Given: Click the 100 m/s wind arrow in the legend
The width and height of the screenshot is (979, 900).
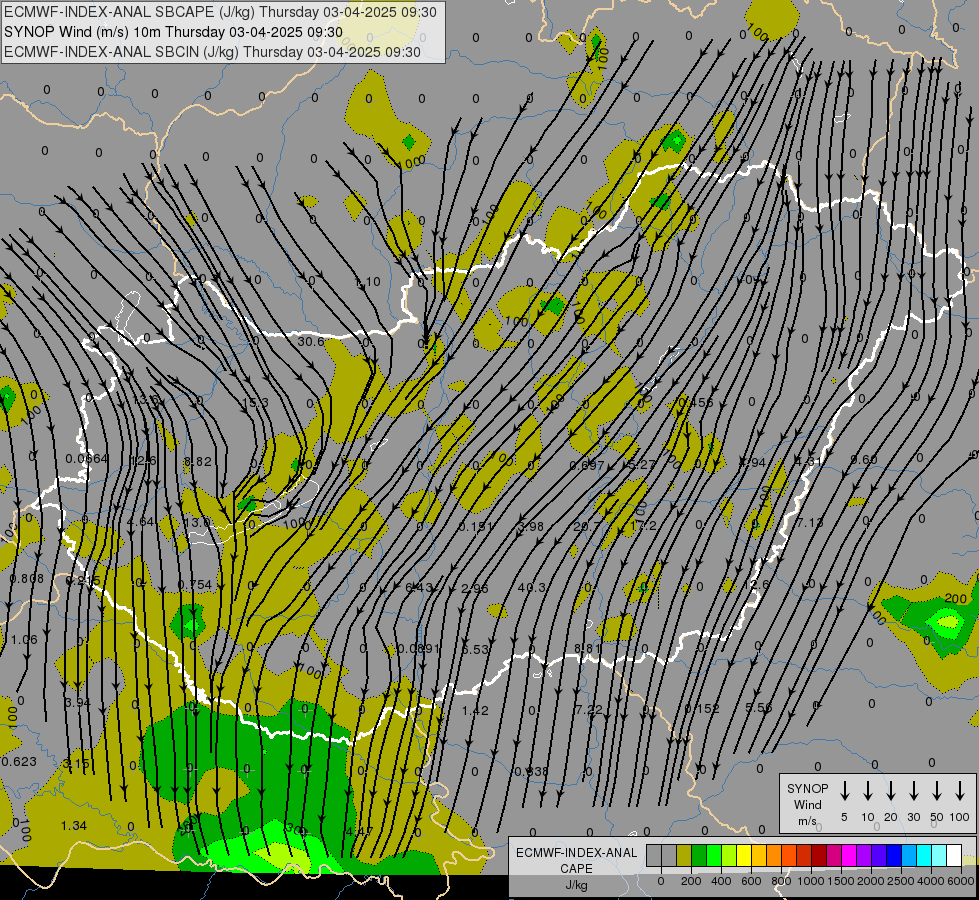Looking at the screenshot, I should coord(960,791).
